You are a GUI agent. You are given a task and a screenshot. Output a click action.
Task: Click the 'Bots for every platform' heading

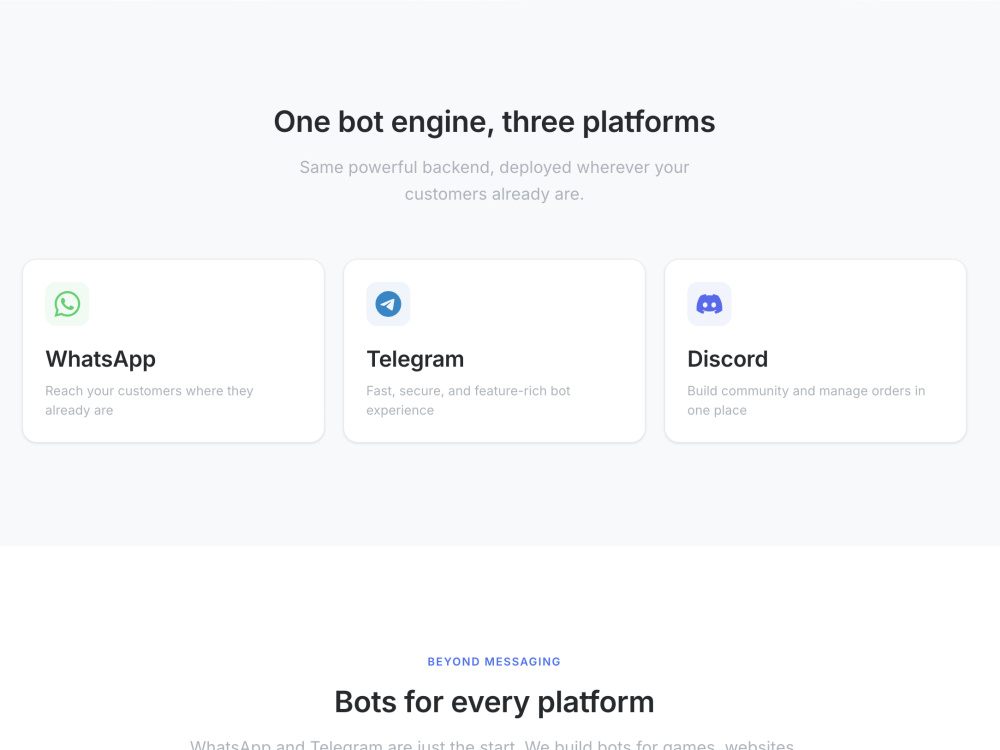tap(494, 702)
